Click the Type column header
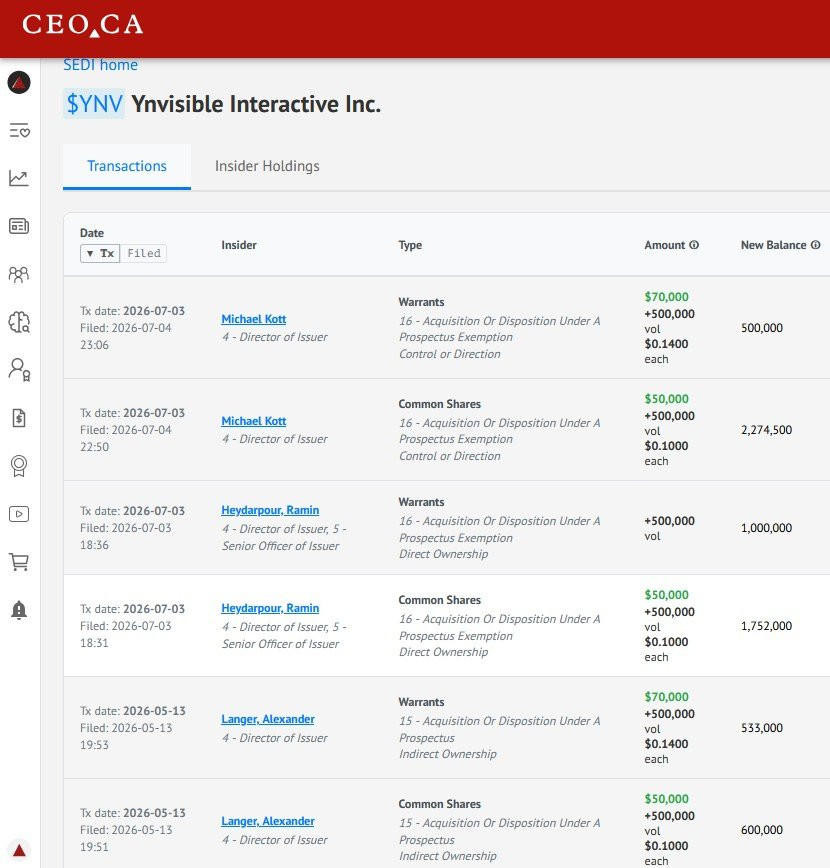This screenshot has width=830, height=868. 410,245
